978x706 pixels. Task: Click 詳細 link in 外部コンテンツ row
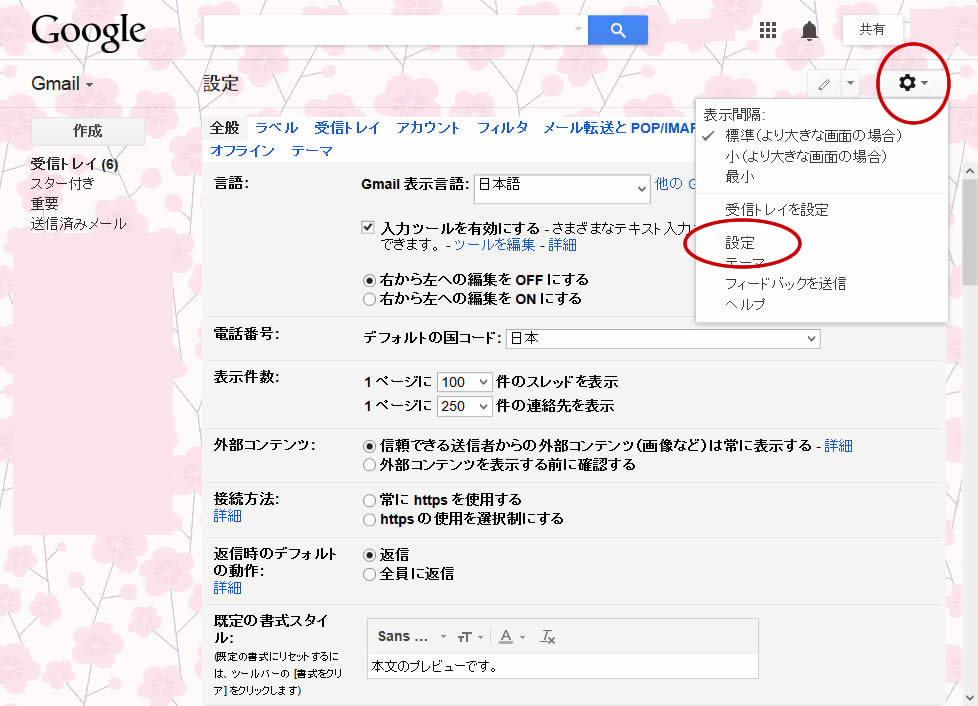click(838, 446)
